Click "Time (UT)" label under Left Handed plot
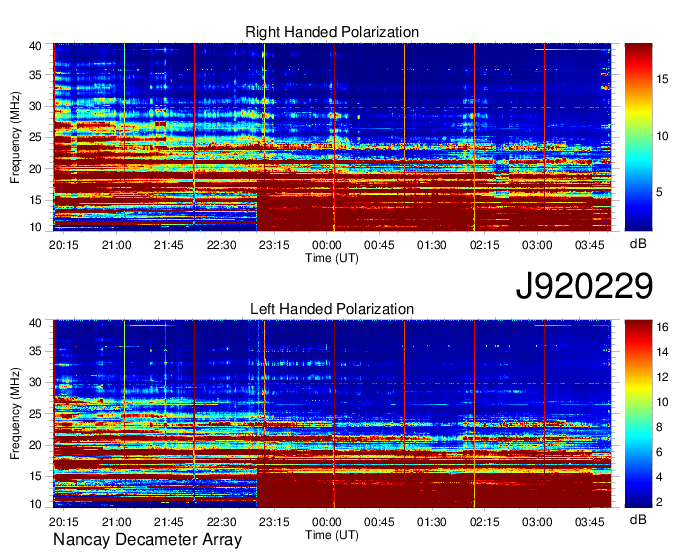680x552 pixels. coord(332,535)
